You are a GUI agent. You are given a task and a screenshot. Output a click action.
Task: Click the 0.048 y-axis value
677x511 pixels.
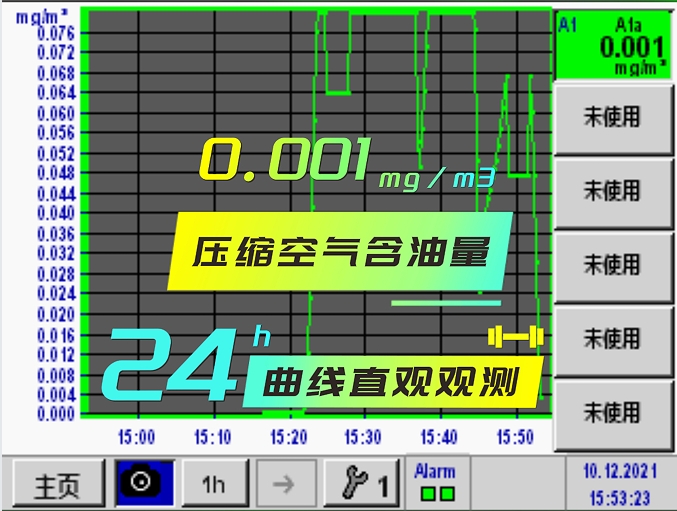[x=56, y=173]
